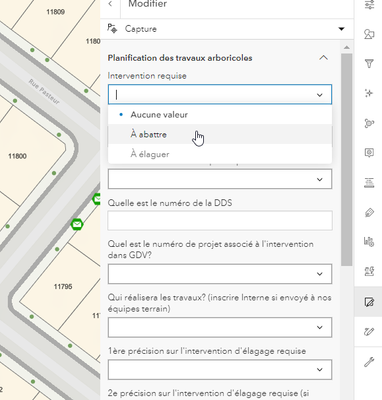Select the Aucune valeur option
382x400 pixels.
[x=220, y=115]
